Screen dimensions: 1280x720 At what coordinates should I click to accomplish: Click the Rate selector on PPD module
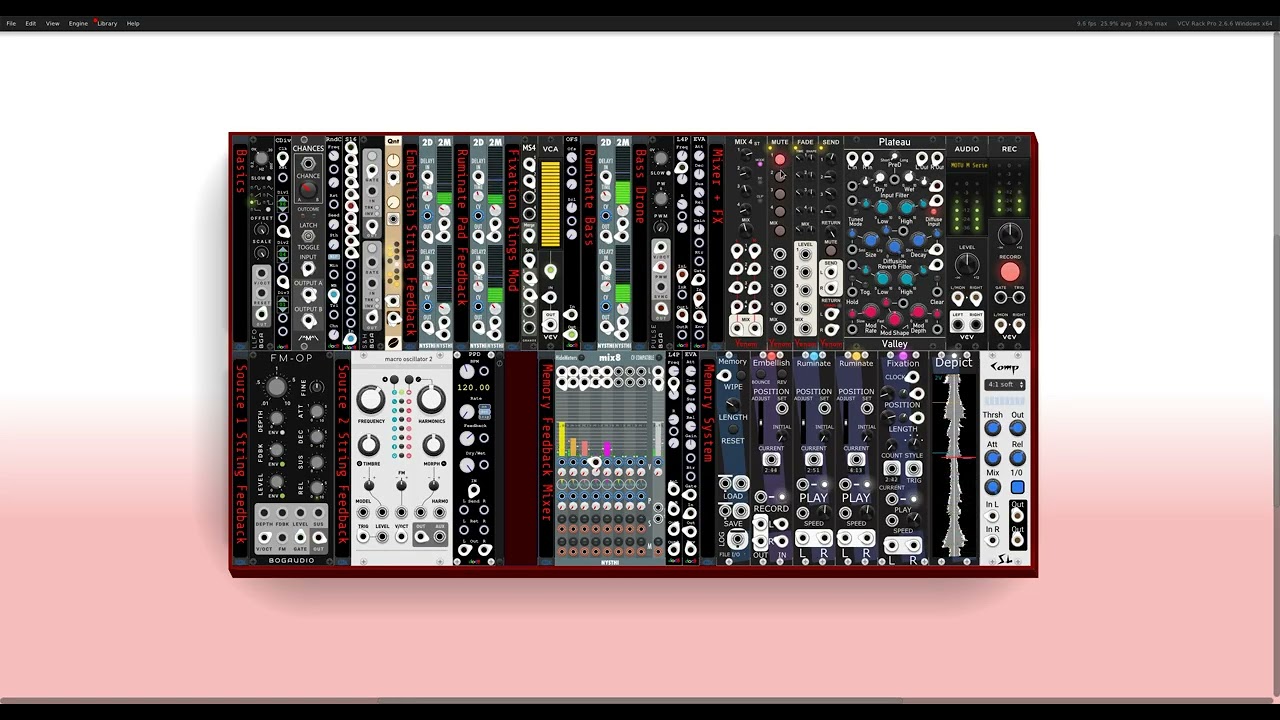coord(484,411)
